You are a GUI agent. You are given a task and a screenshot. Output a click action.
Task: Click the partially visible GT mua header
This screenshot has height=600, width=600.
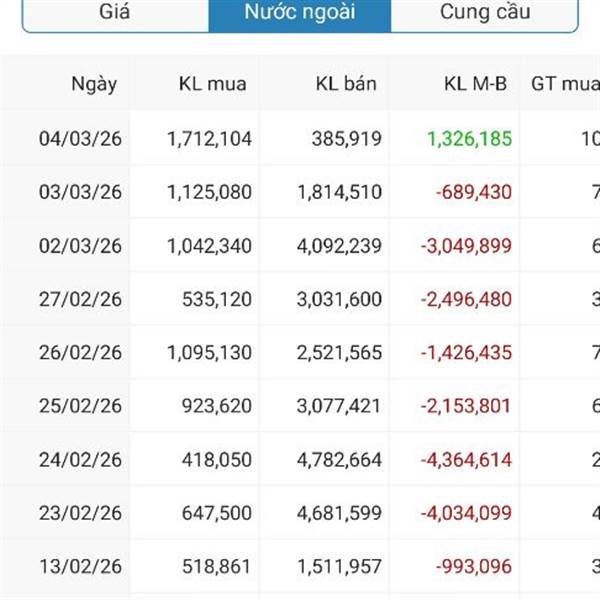pos(565,84)
